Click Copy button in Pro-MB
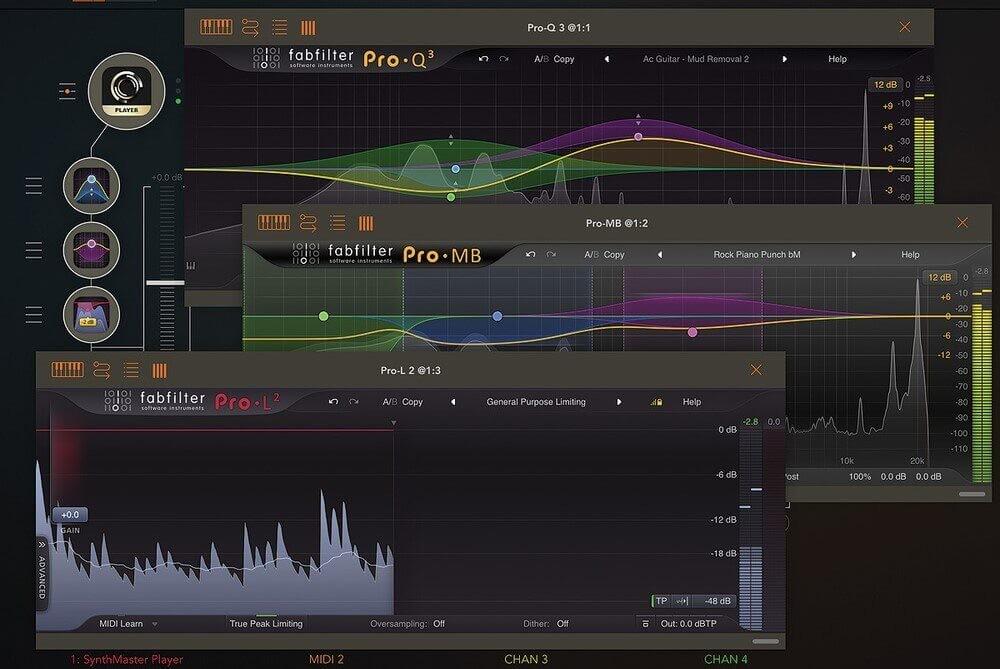Viewport: 1000px width, 669px height. pyautogui.click(x=614, y=254)
